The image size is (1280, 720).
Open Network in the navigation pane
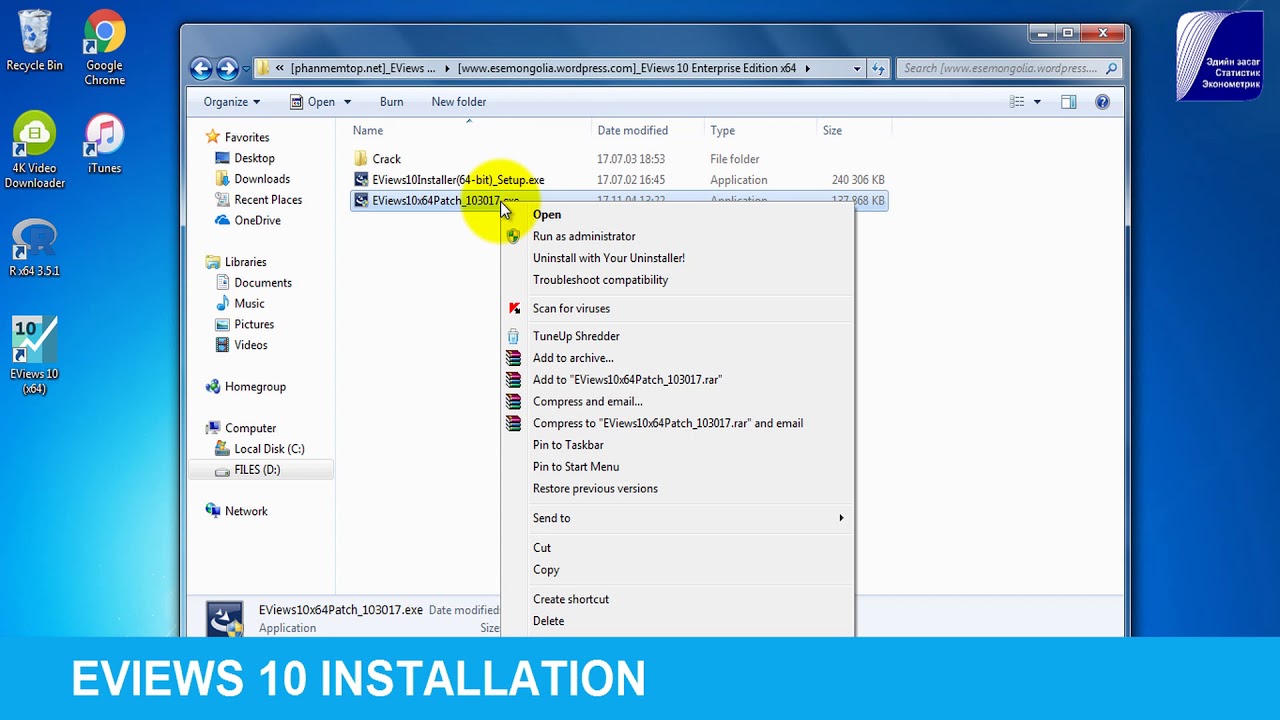(246, 511)
